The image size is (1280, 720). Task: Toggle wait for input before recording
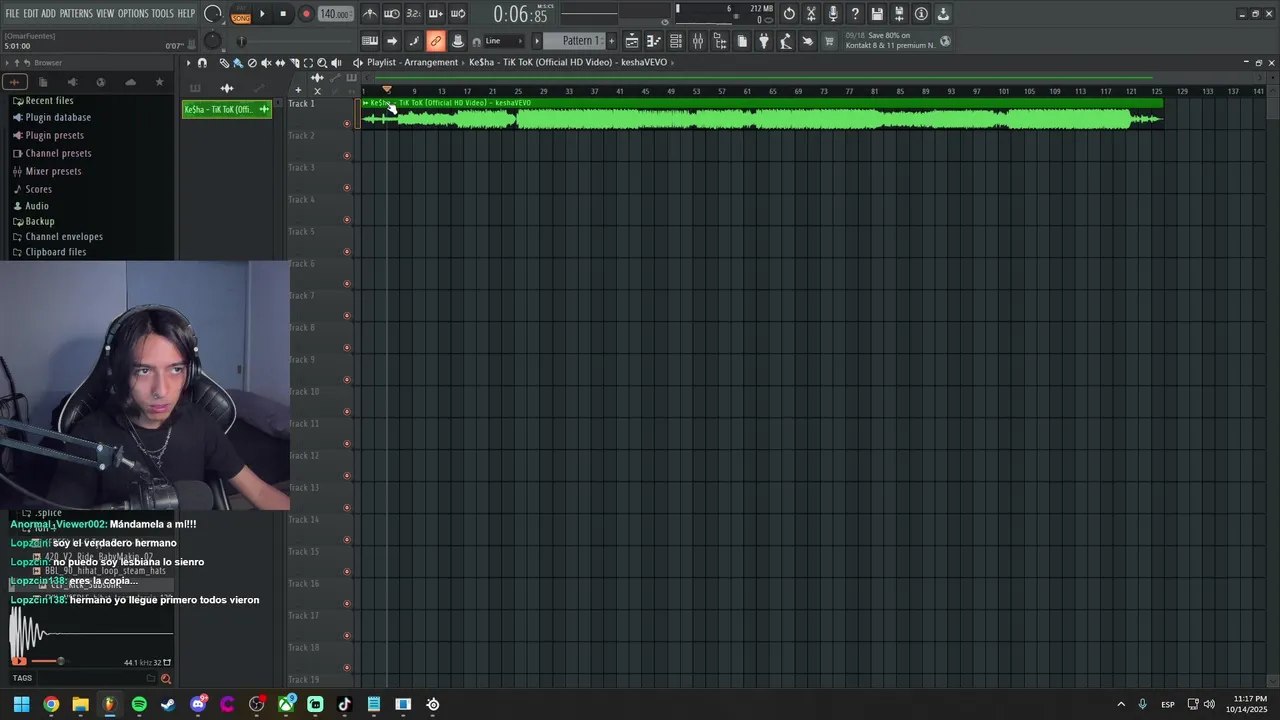coord(392,14)
